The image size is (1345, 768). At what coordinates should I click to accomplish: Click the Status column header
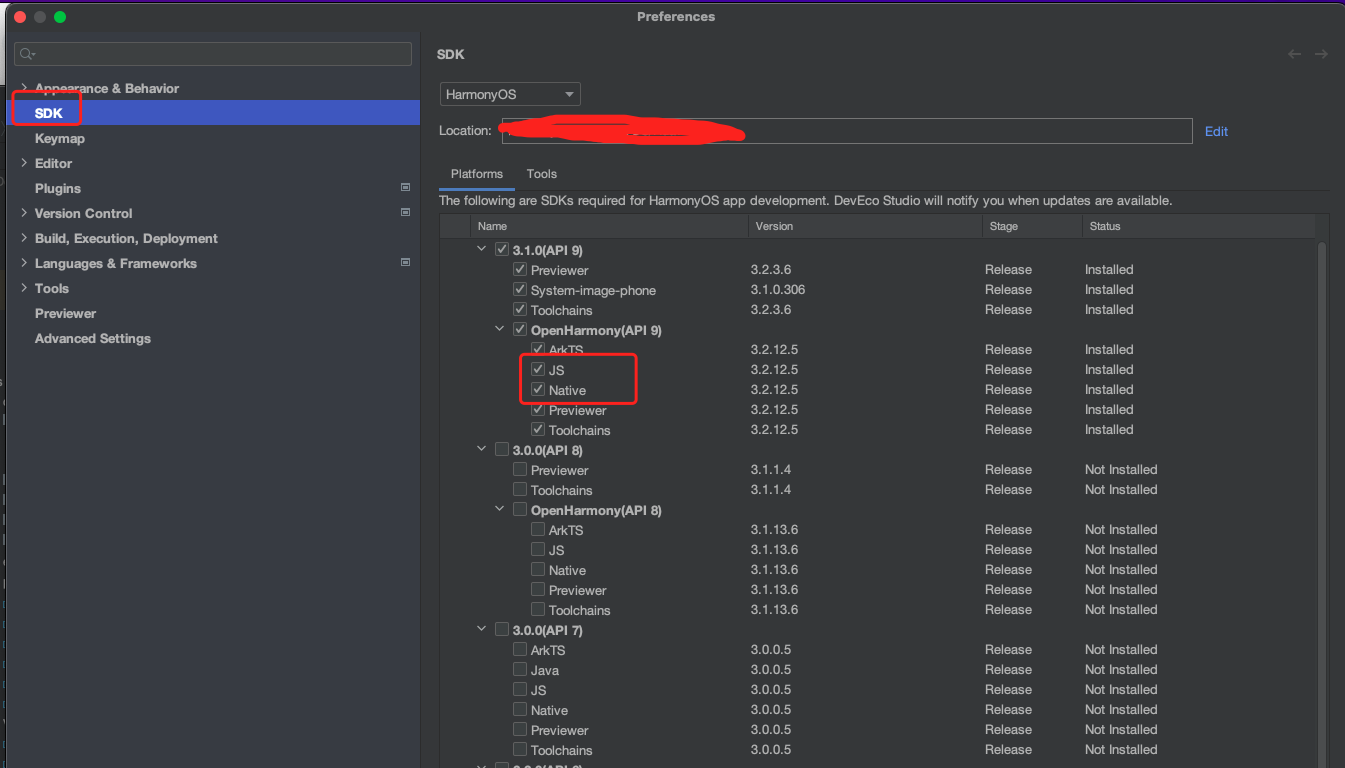[x=1198, y=226]
